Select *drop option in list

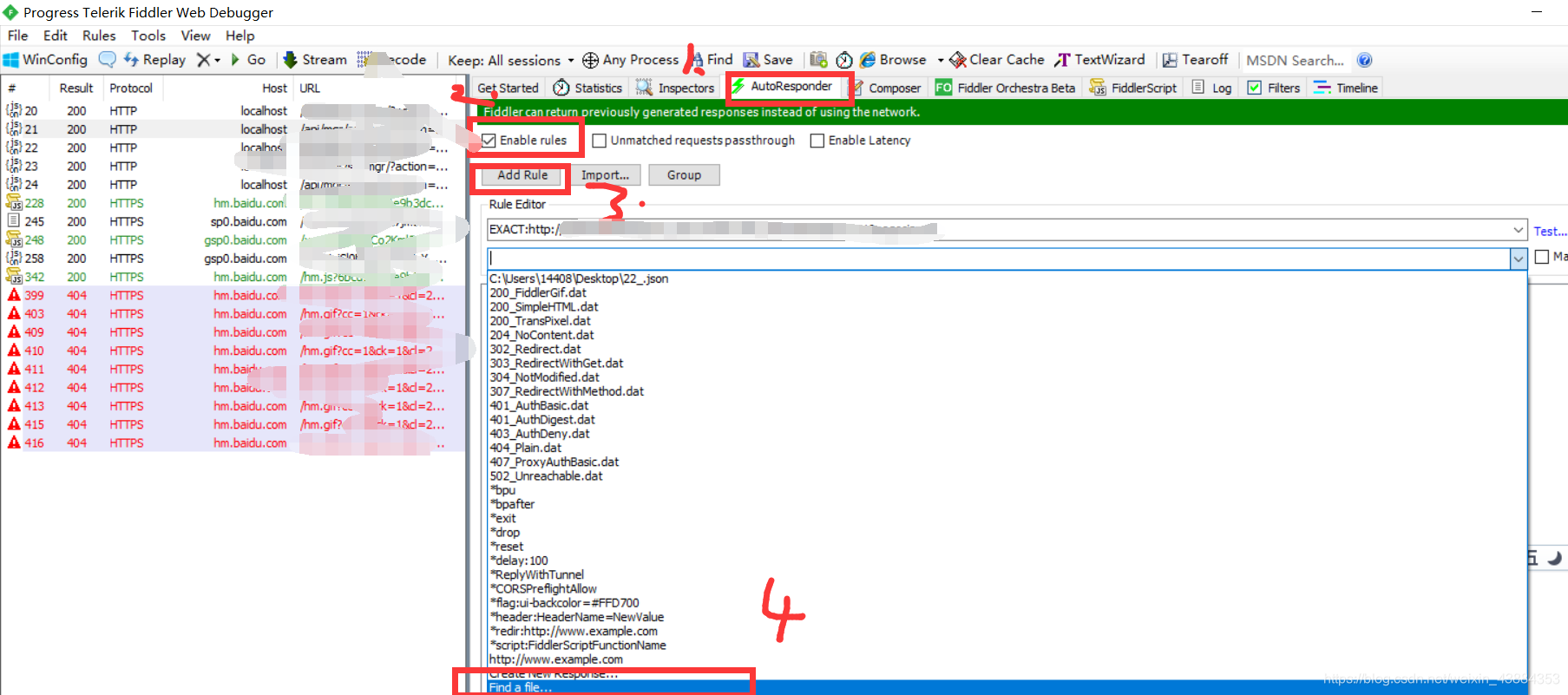coord(505,533)
